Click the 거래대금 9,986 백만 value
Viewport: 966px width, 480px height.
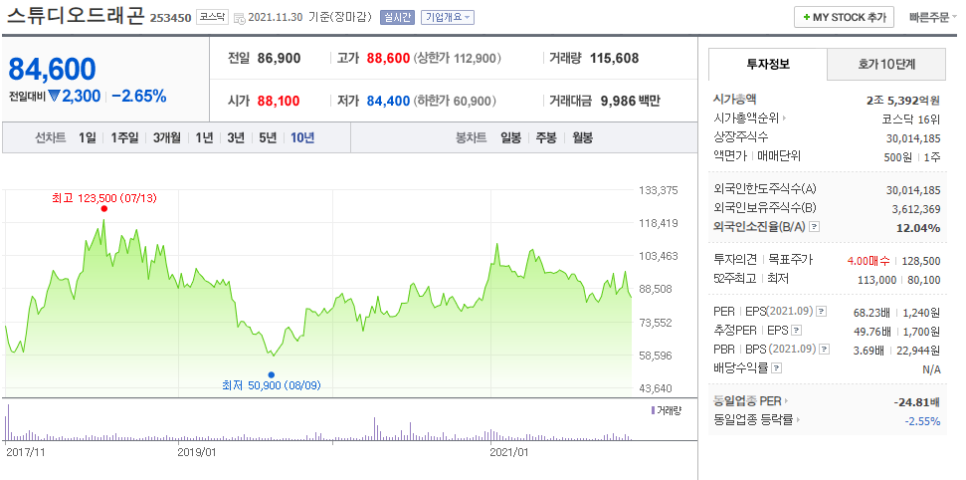point(630,100)
